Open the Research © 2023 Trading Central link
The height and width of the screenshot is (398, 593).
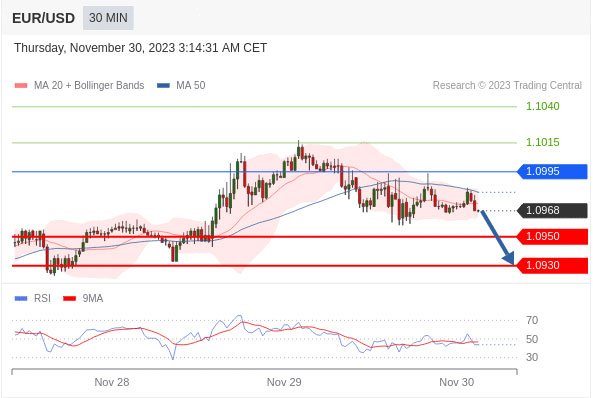(x=507, y=86)
